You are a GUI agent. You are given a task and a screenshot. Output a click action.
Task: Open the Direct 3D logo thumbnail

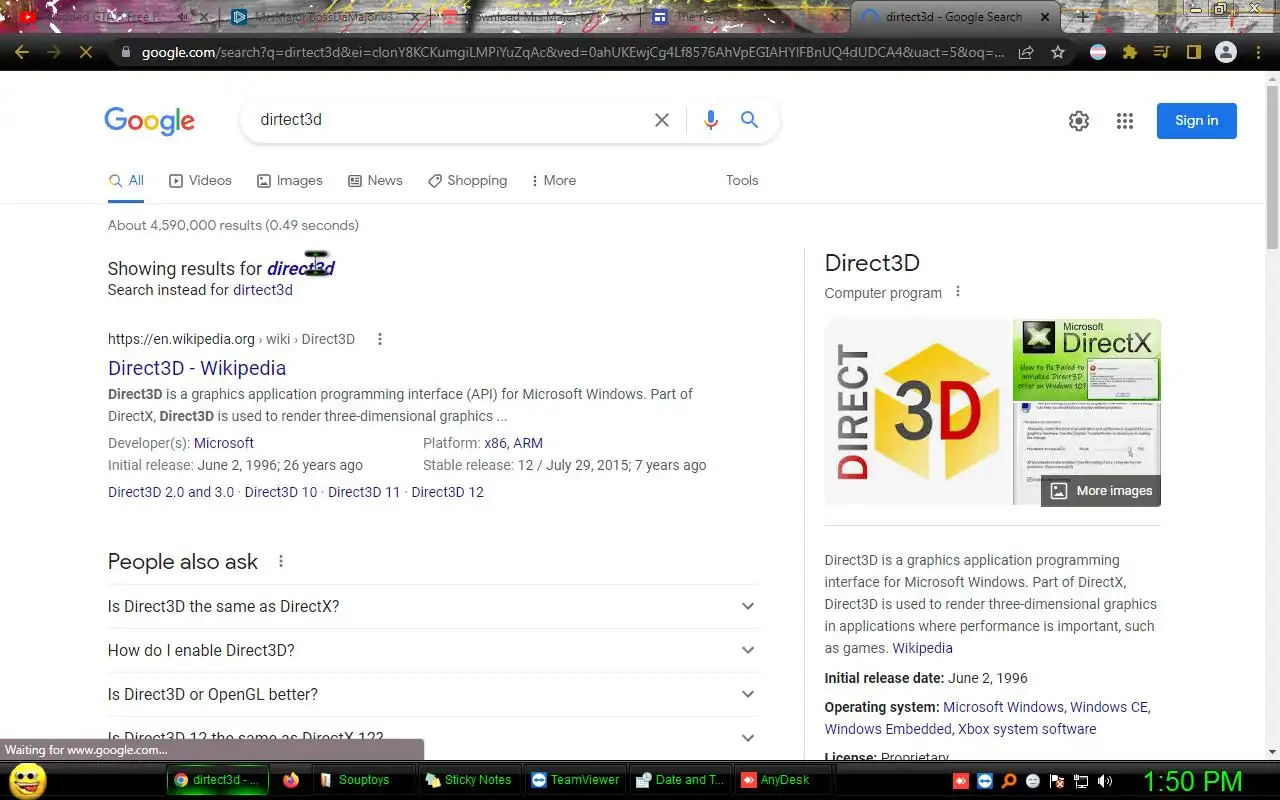[918, 411]
